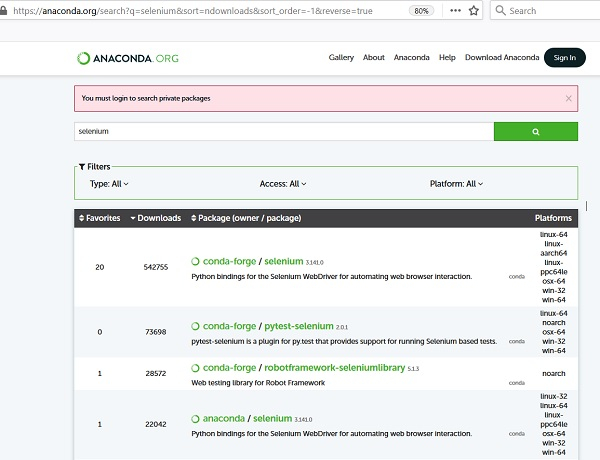
Task: Click the green magnifier search button
Action: pyautogui.click(x=536, y=132)
